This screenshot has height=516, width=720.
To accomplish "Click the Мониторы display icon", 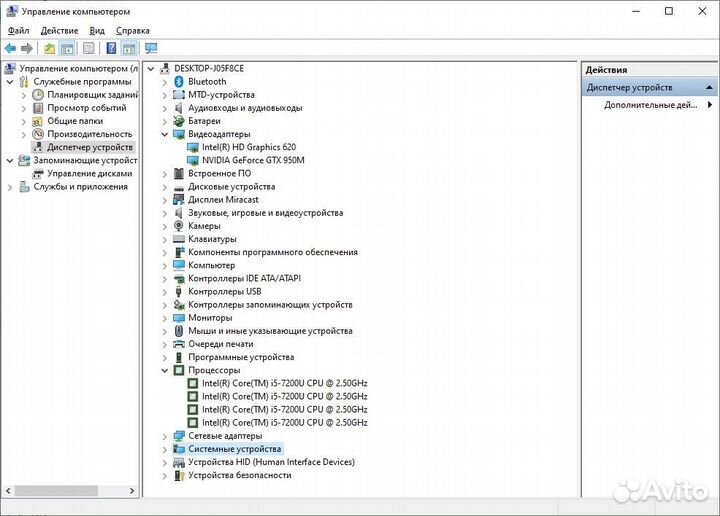I will [x=179, y=318].
